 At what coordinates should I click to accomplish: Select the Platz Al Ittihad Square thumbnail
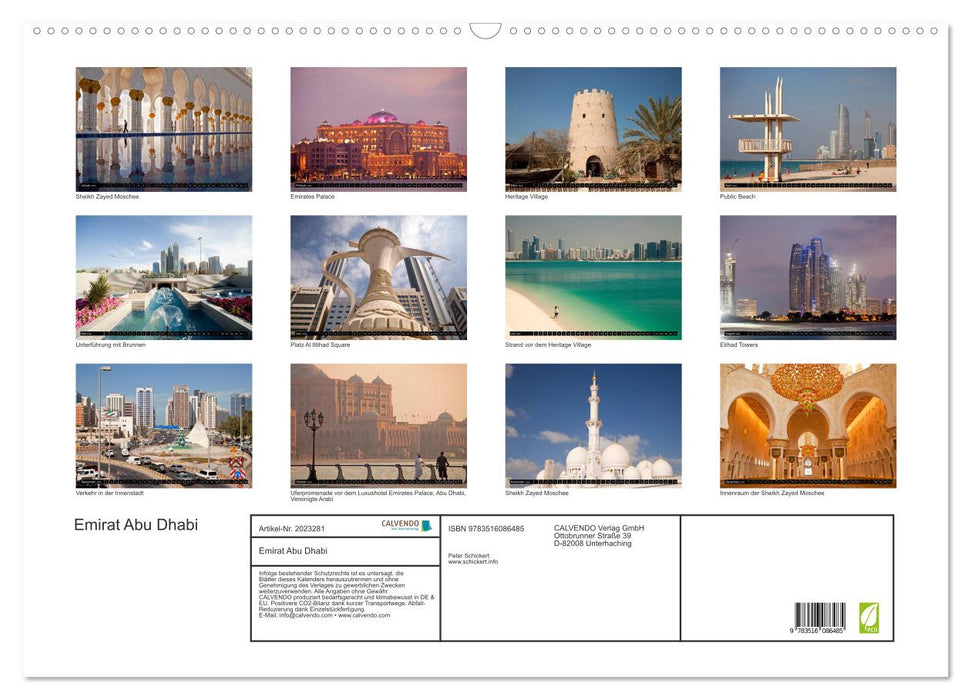click(378, 275)
